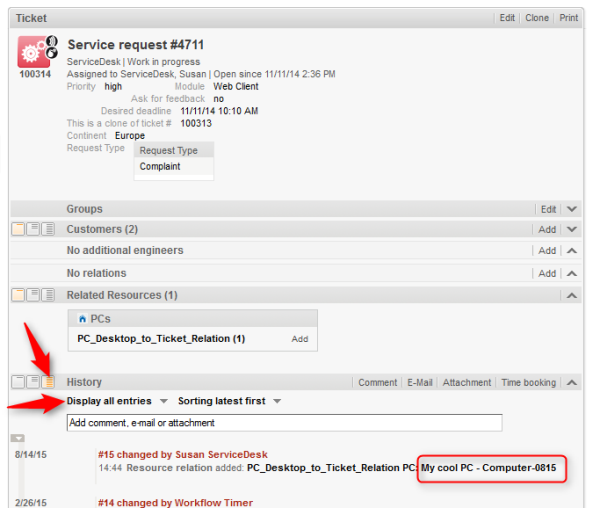Click Edit in the Groups section
Screen dimensions: 600x508
click(x=548, y=209)
